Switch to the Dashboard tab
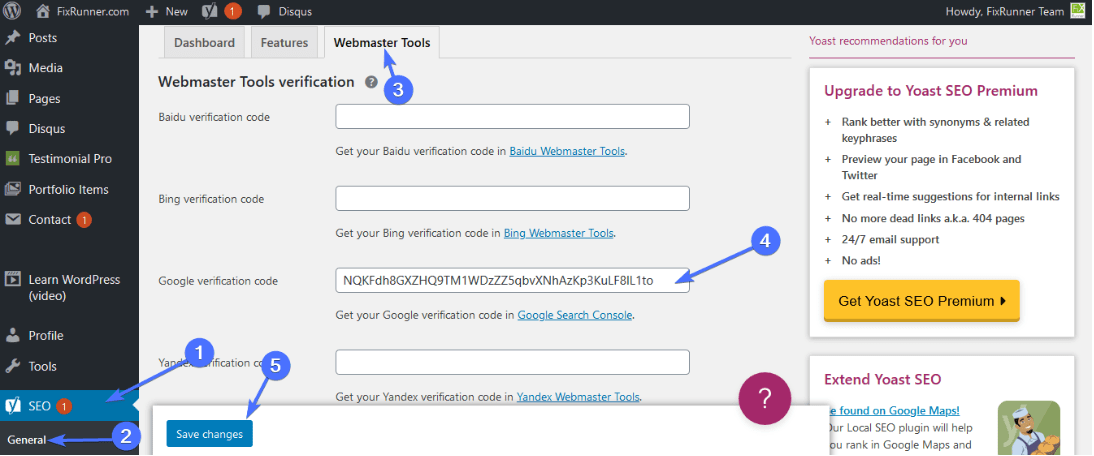The width and height of the screenshot is (1094, 456). pos(204,43)
